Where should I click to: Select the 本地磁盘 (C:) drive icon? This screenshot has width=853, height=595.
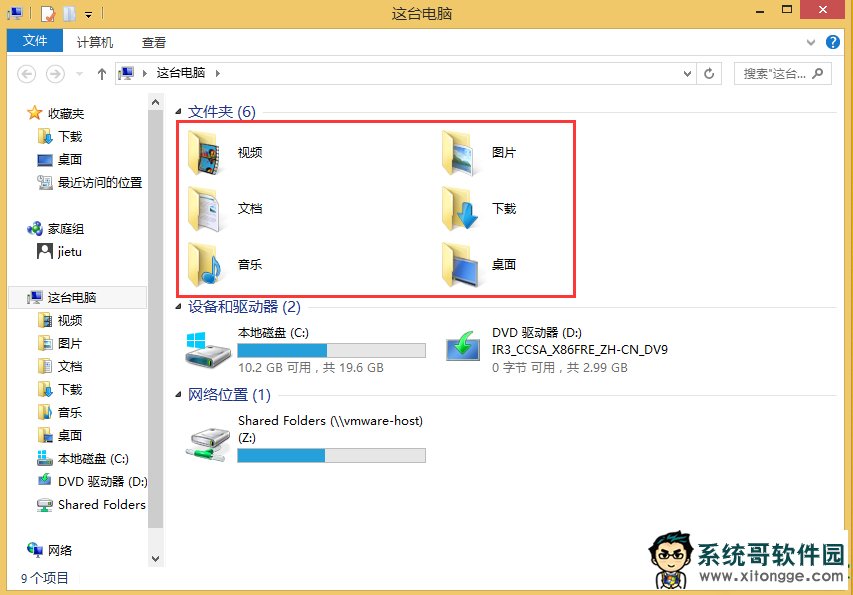(x=208, y=350)
